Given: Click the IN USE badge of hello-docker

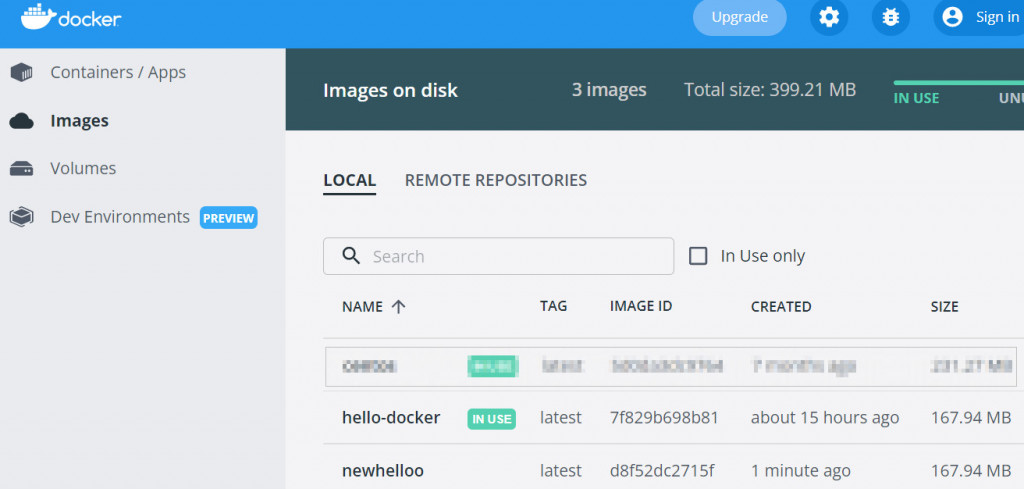Looking at the screenshot, I should point(491,419).
